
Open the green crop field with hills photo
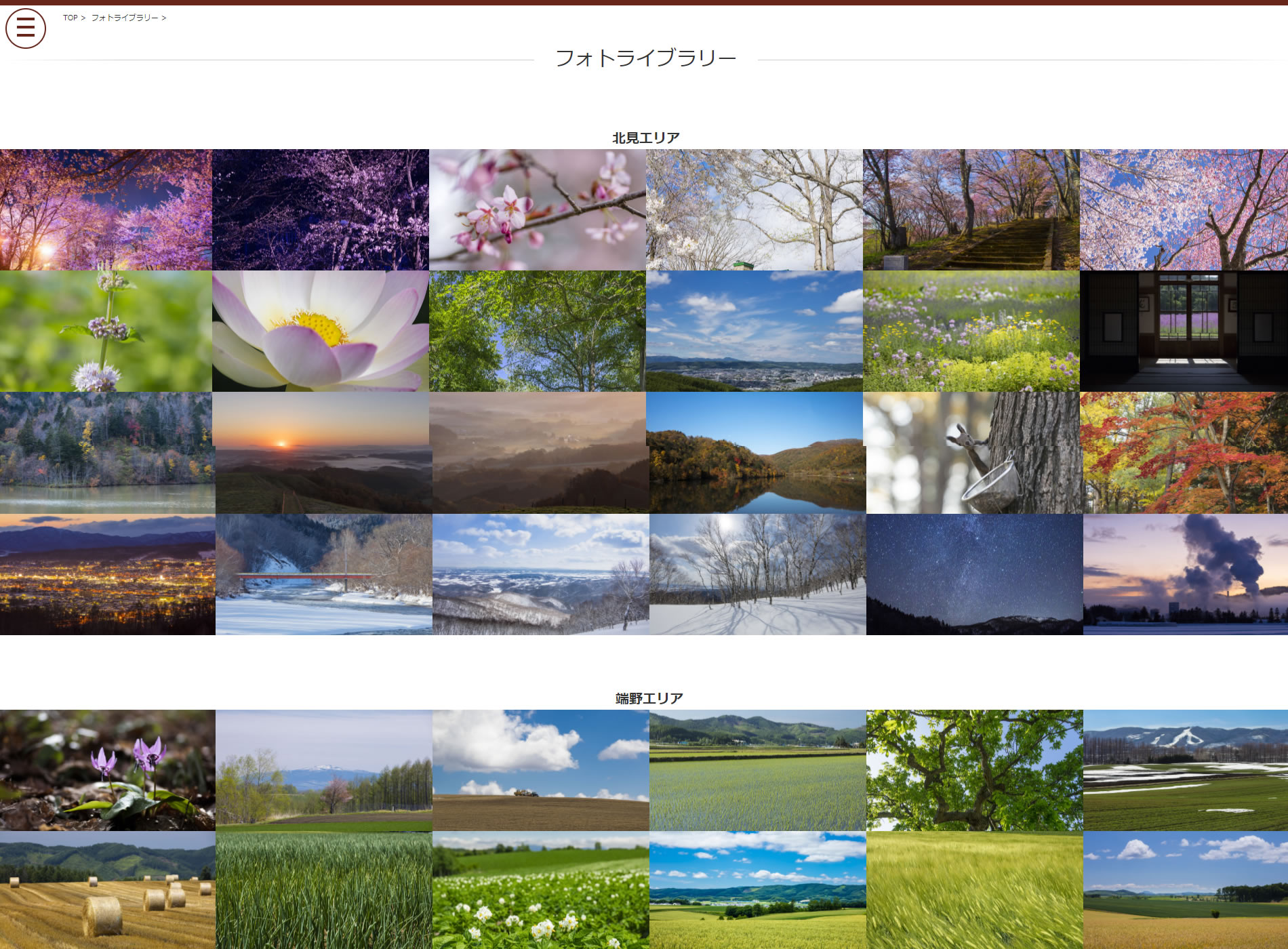pos(758,770)
